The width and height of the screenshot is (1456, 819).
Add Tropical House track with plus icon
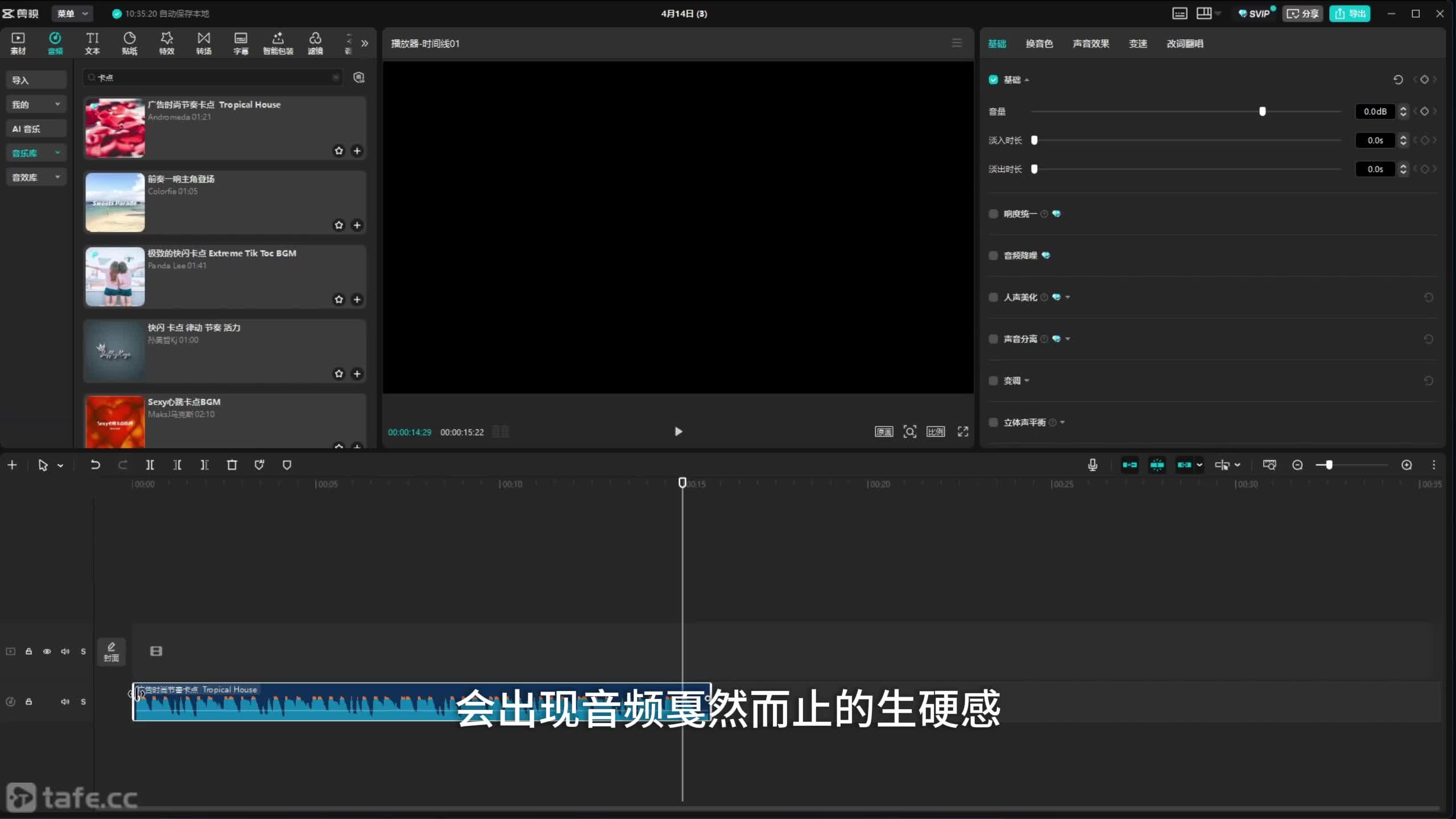357,151
